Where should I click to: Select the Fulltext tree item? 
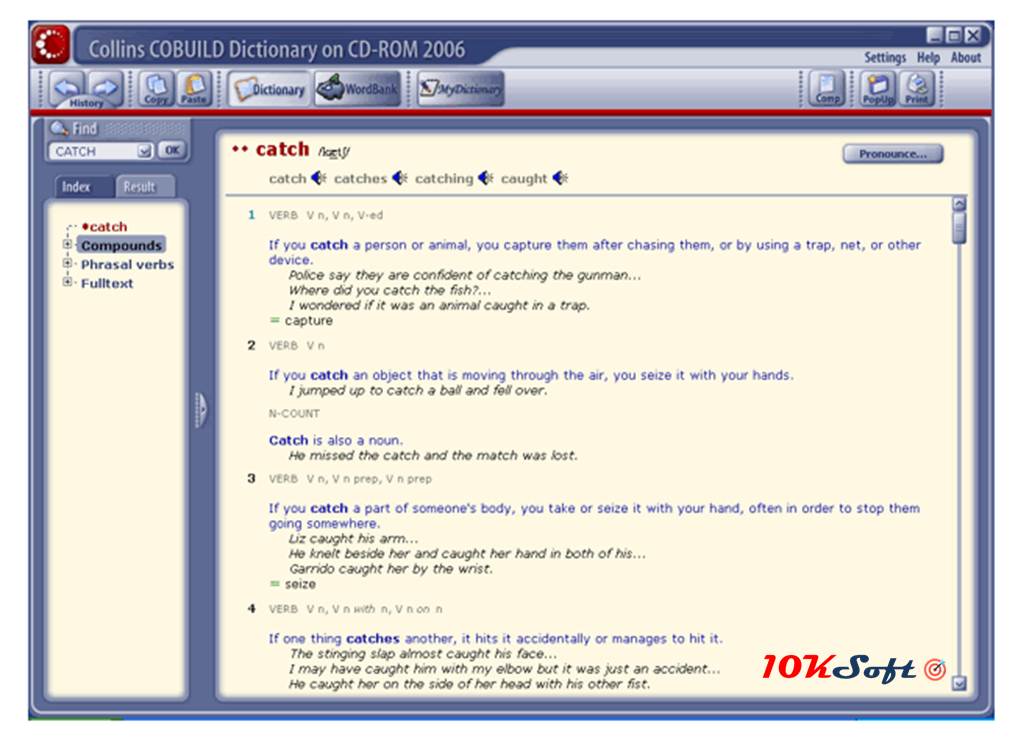[107, 283]
